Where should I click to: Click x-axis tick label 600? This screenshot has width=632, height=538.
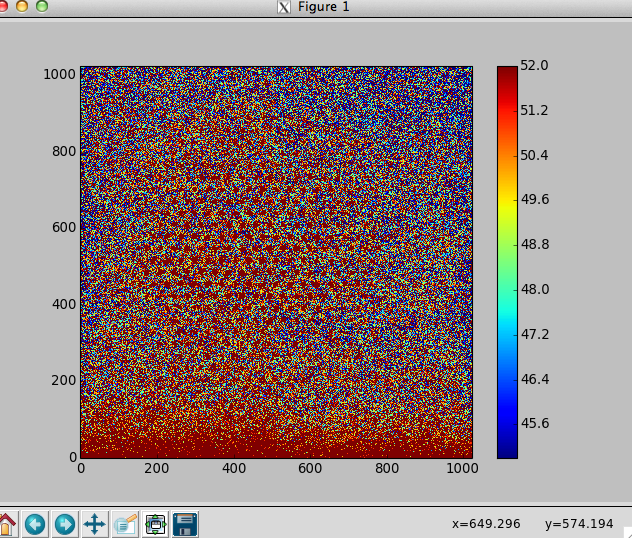coord(310,468)
